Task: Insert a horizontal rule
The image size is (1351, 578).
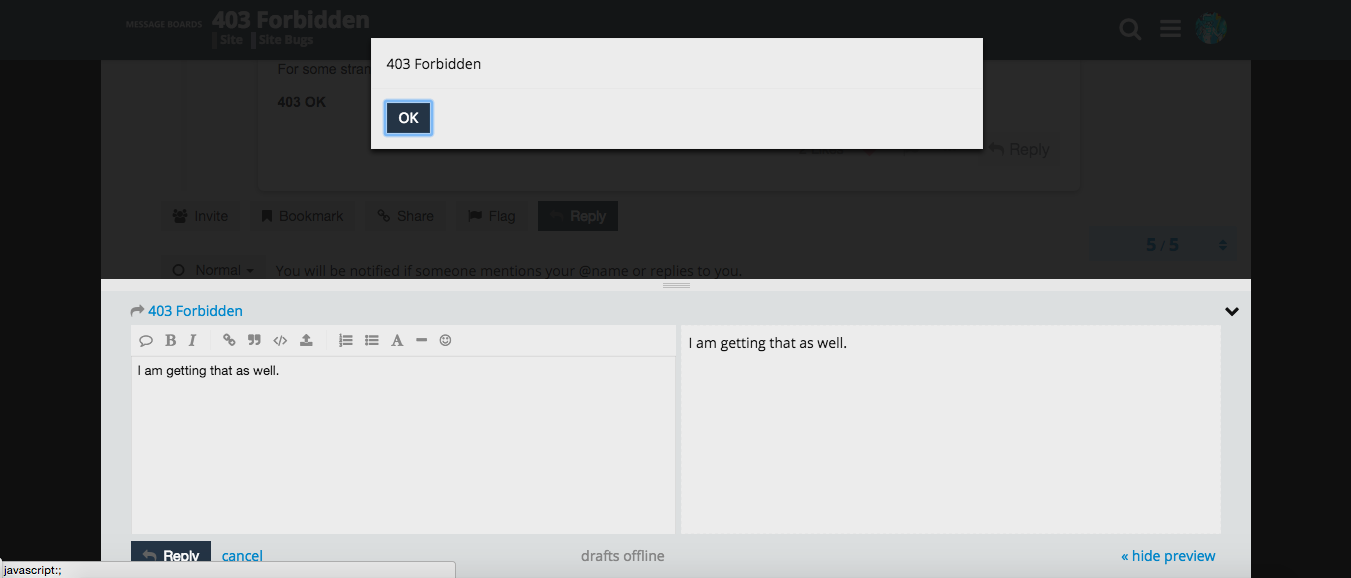Action: pos(421,340)
